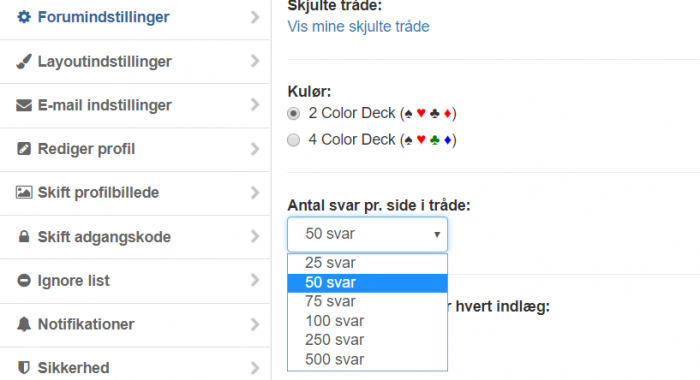Click the paintbrush icon for Layoutindstillinger

tap(24, 61)
